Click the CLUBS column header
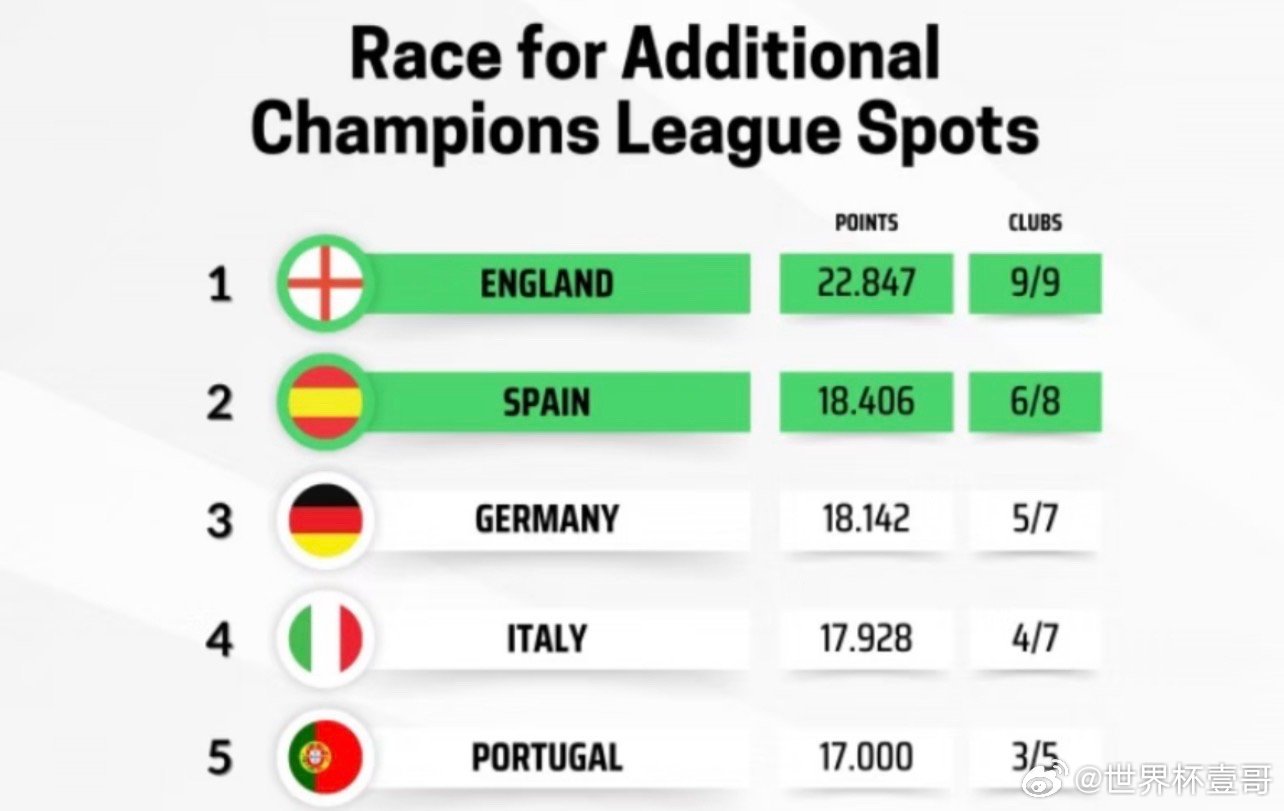 pos(1035,222)
